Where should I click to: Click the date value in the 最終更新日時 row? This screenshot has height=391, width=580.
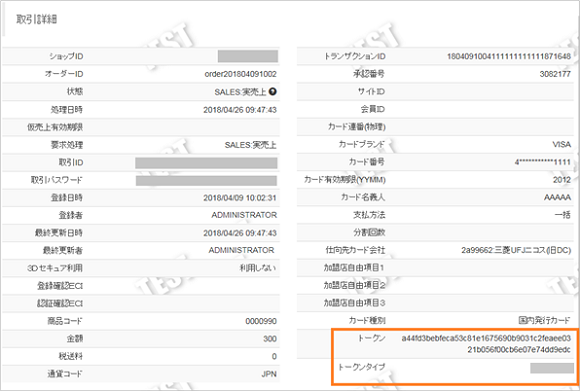click(x=240, y=233)
